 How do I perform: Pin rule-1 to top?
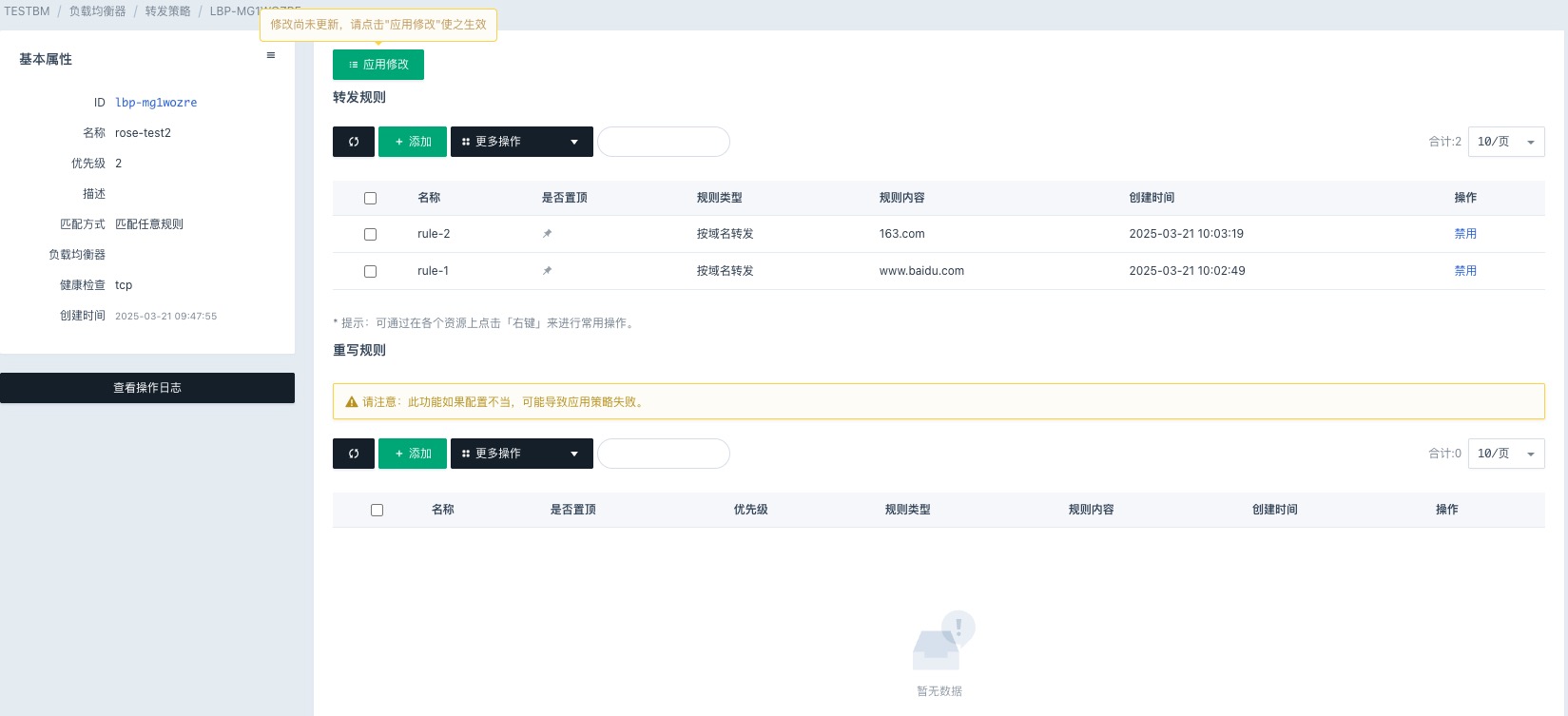[547, 271]
